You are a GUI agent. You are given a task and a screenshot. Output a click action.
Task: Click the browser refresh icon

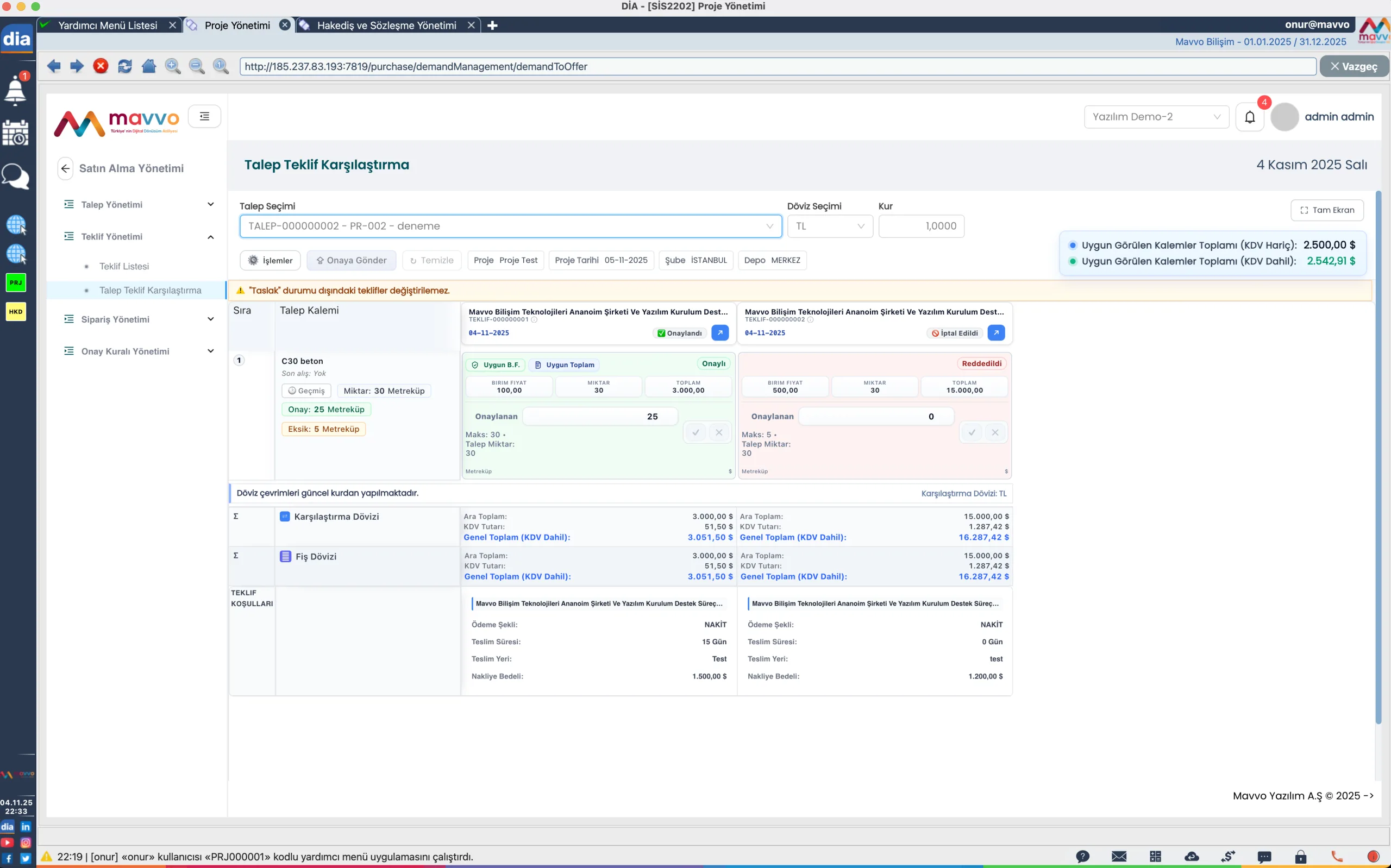124,66
